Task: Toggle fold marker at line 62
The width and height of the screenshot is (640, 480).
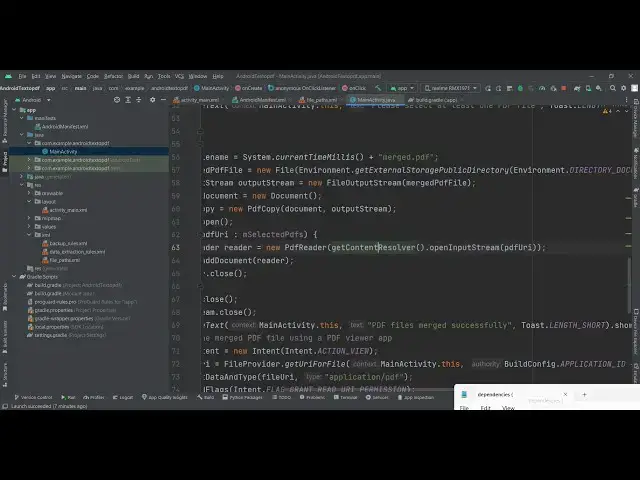Action: [200, 235]
